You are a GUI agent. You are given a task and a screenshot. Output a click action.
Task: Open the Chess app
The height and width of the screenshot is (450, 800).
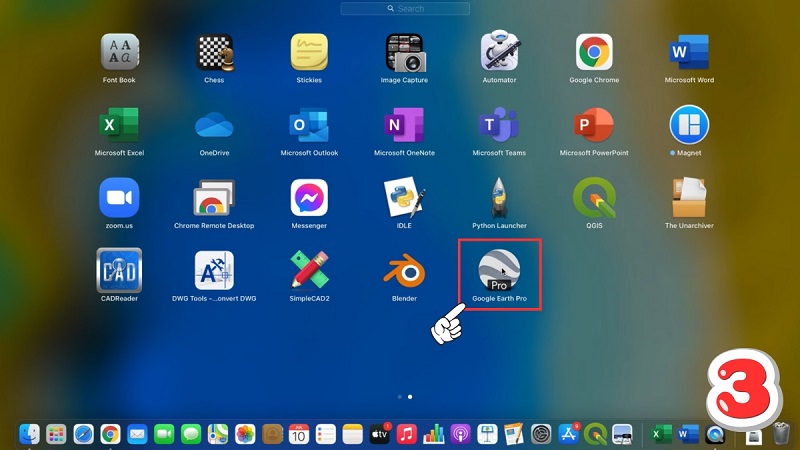(x=214, y=52)
